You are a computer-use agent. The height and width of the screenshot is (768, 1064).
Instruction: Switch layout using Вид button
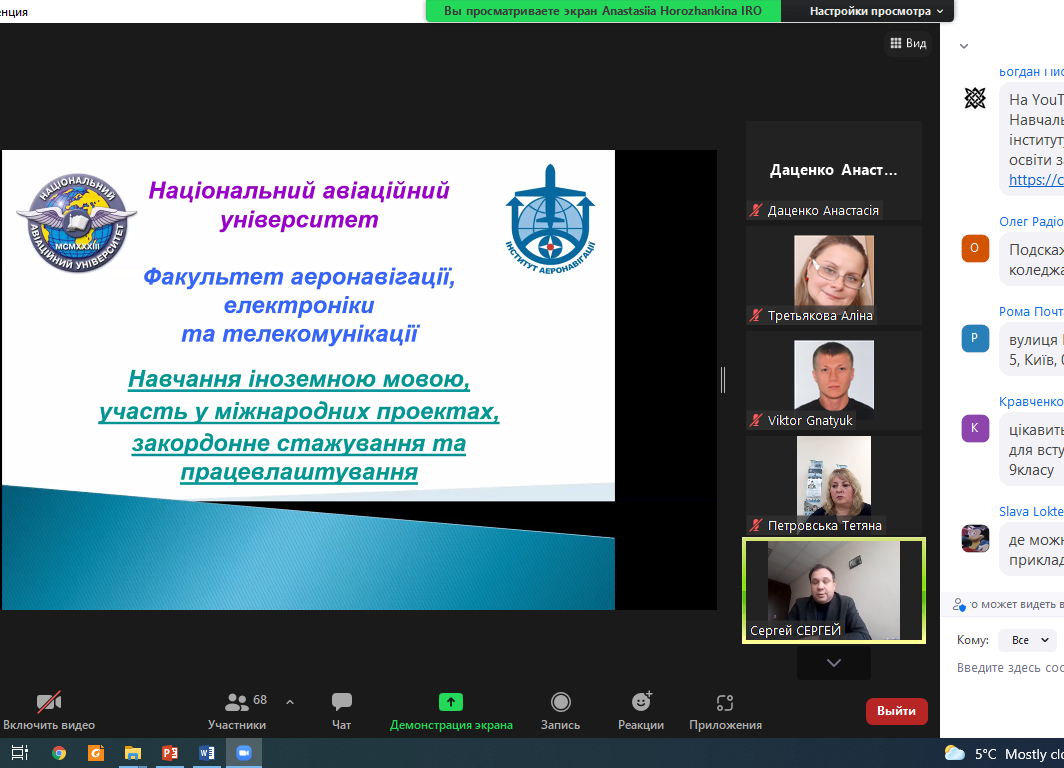pyautogui.click(x=908, y=43)
